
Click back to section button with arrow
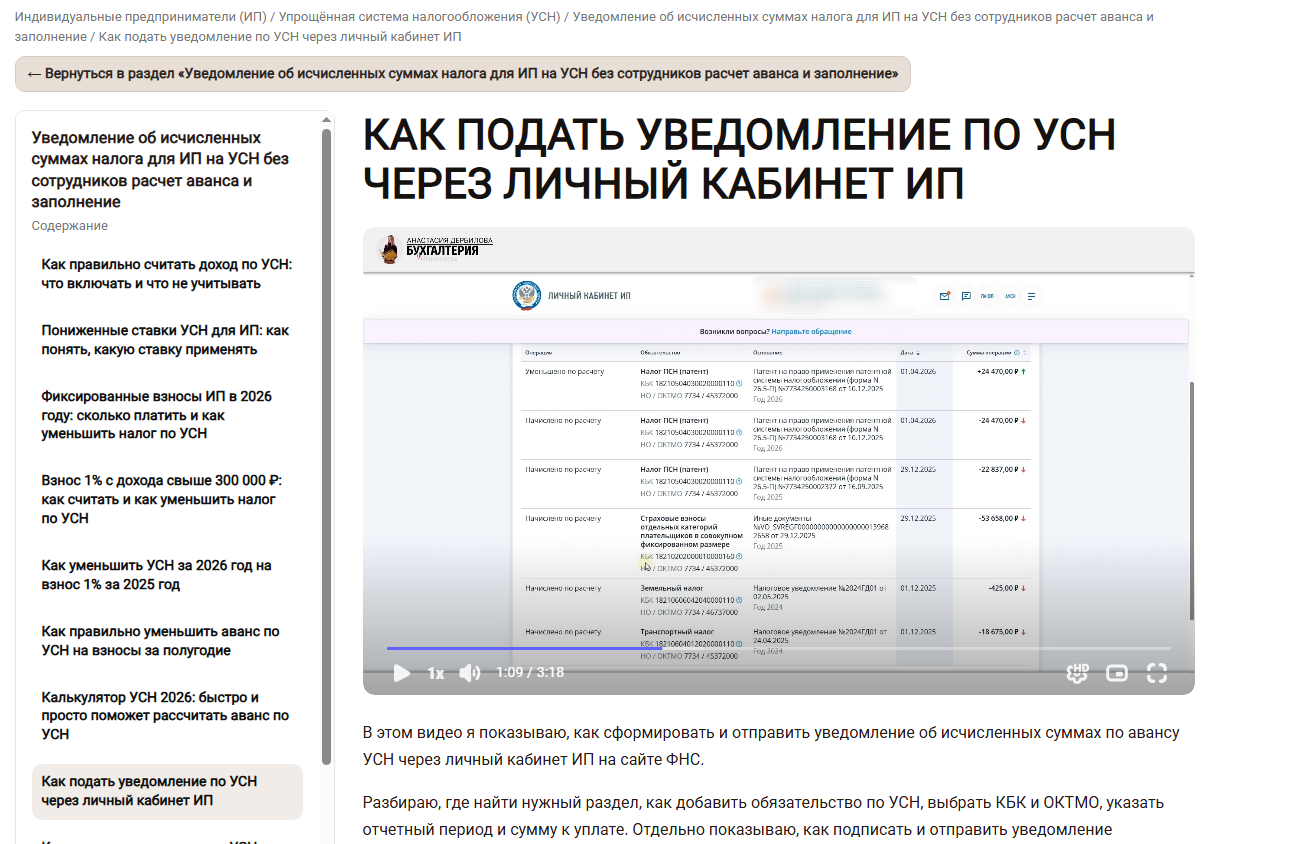[463, 74]
